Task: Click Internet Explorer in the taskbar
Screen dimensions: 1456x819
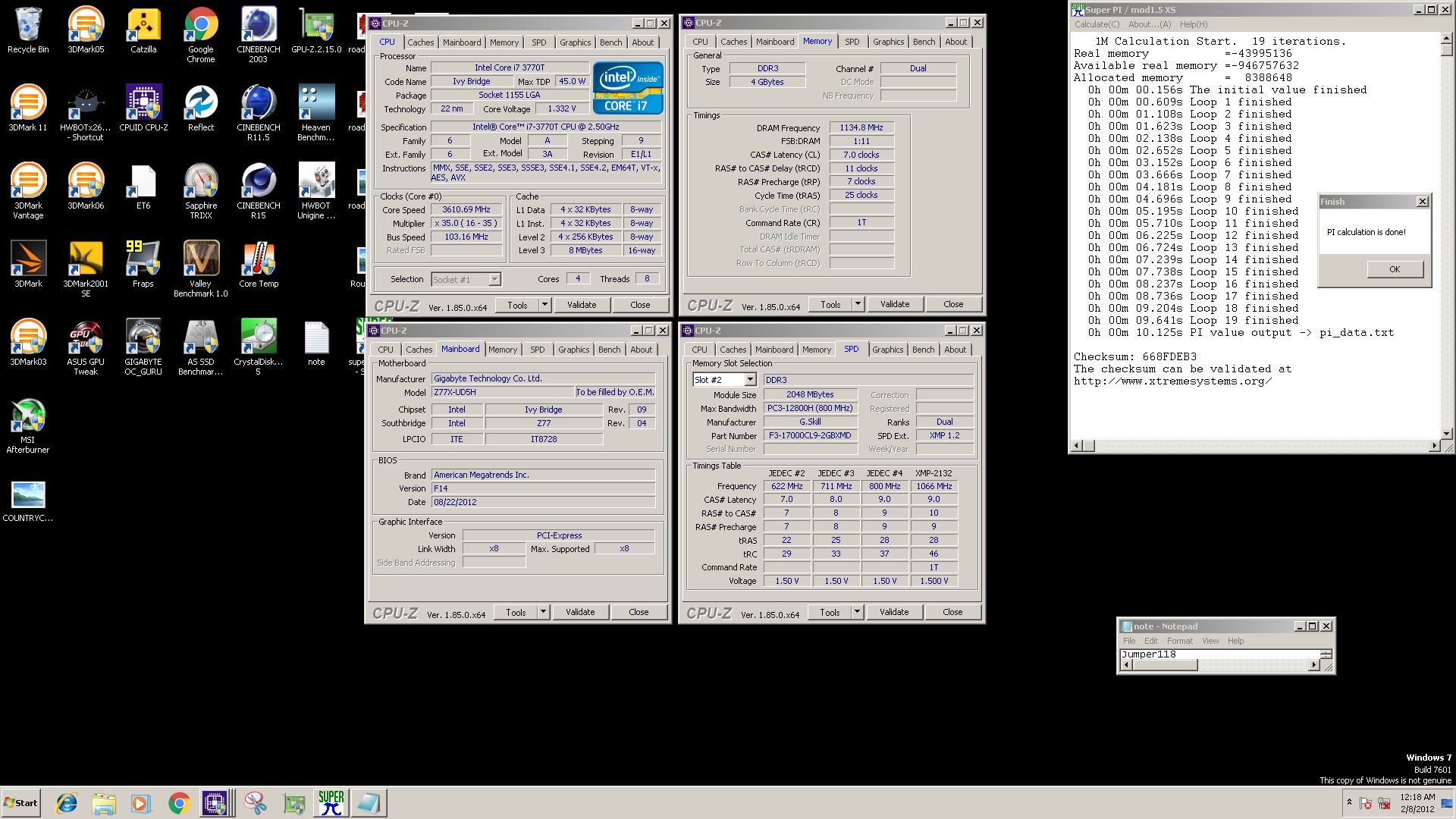Action: click(x=67, y=803)
